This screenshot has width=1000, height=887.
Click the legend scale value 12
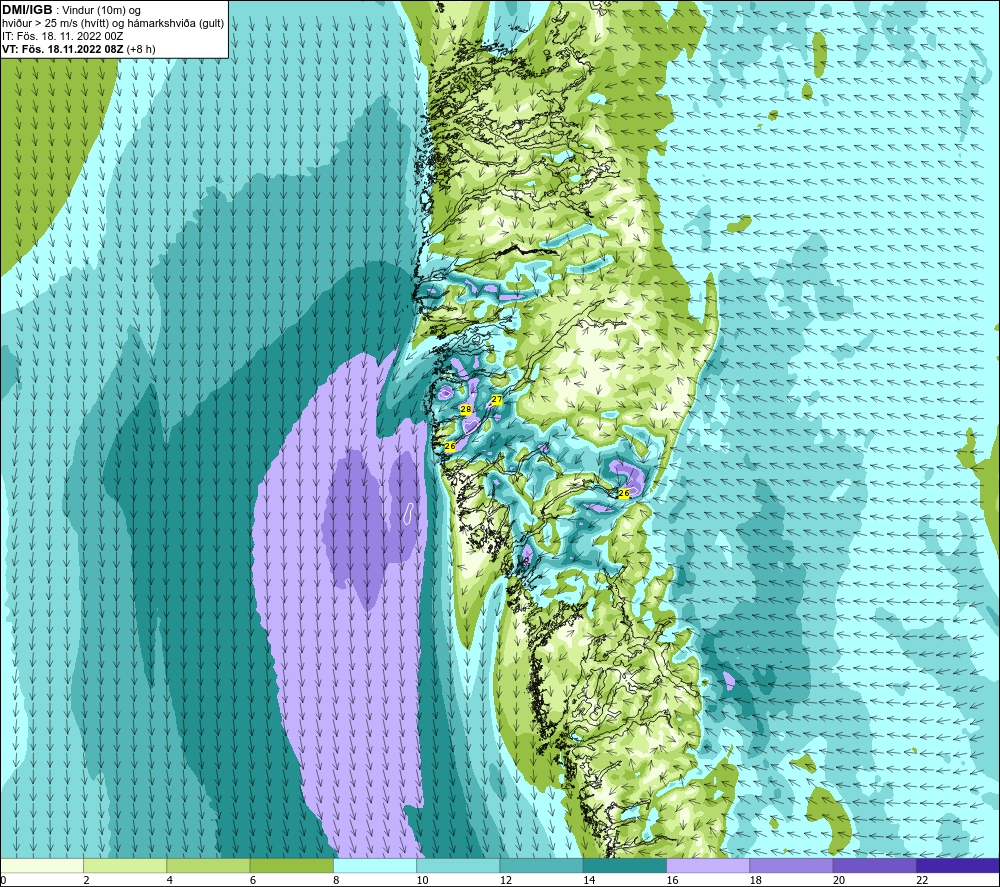click(x=506, y=880)
